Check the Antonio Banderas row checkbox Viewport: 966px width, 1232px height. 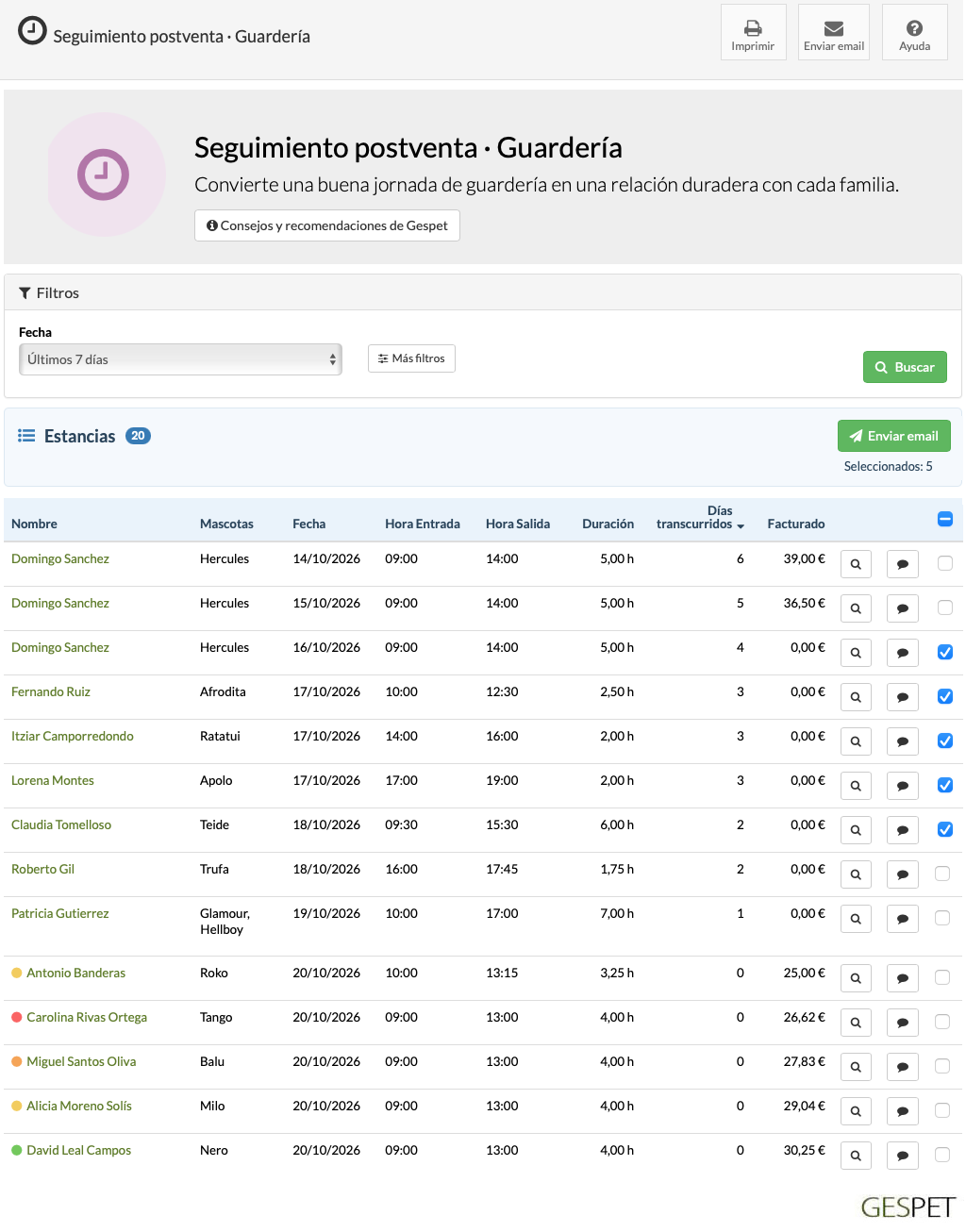pyautogui.click(x=942, y=977)
